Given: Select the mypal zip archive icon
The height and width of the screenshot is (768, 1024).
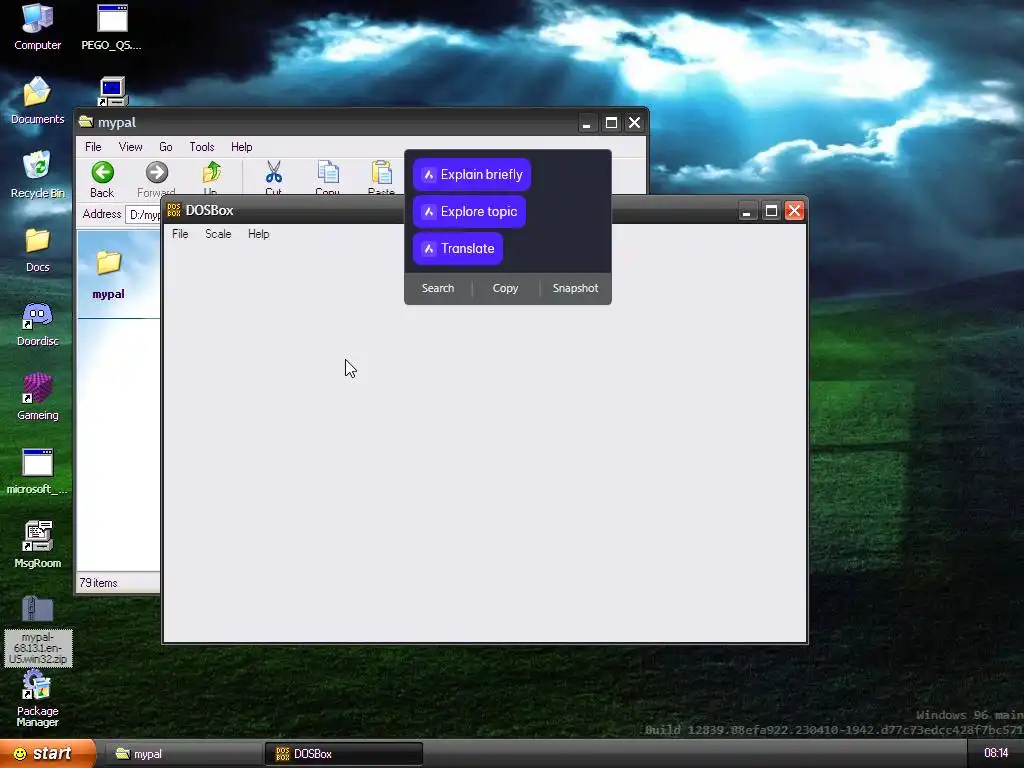Looking at the screenshot, I should coord(38,630).
